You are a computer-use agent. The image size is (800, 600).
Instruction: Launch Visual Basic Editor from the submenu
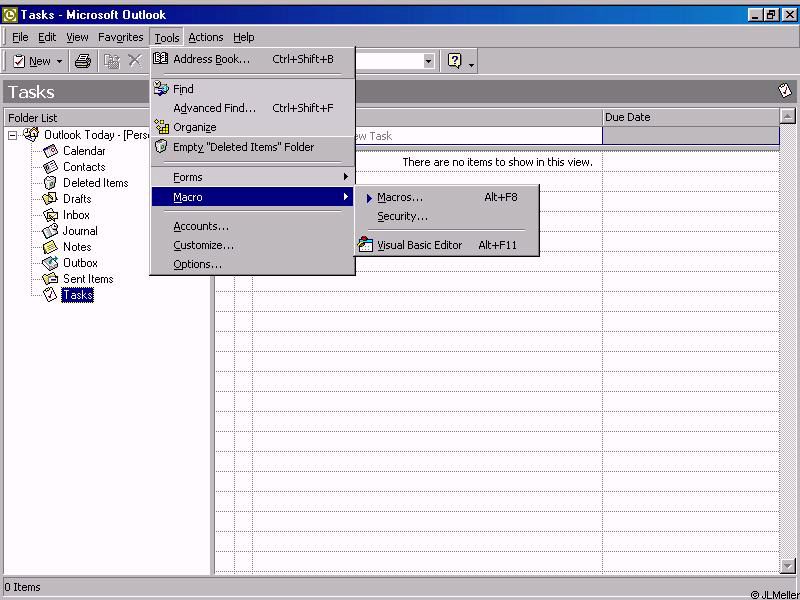click(x=419, y=245)
